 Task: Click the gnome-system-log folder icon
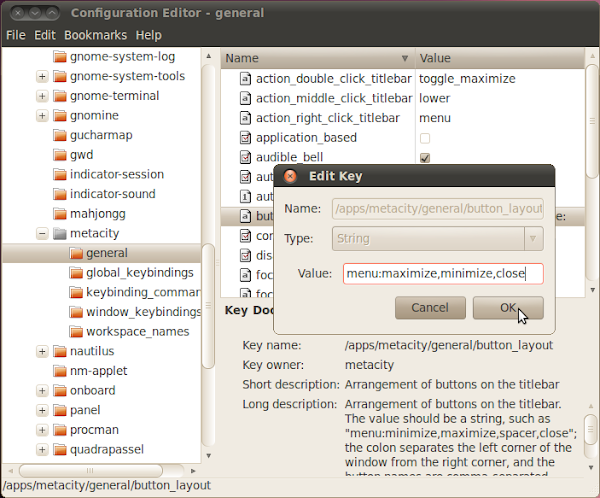(60, 57)
